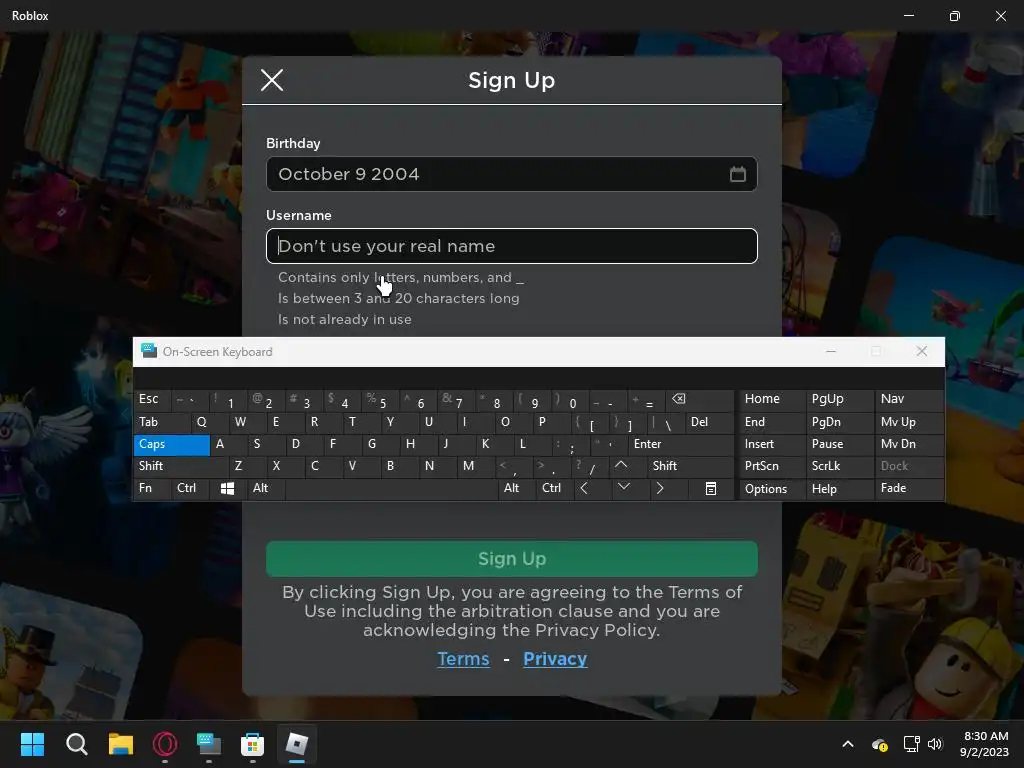Show hidden system tray icons
1024x768 pixels.
pyautogui.click(x=848, y=744)
